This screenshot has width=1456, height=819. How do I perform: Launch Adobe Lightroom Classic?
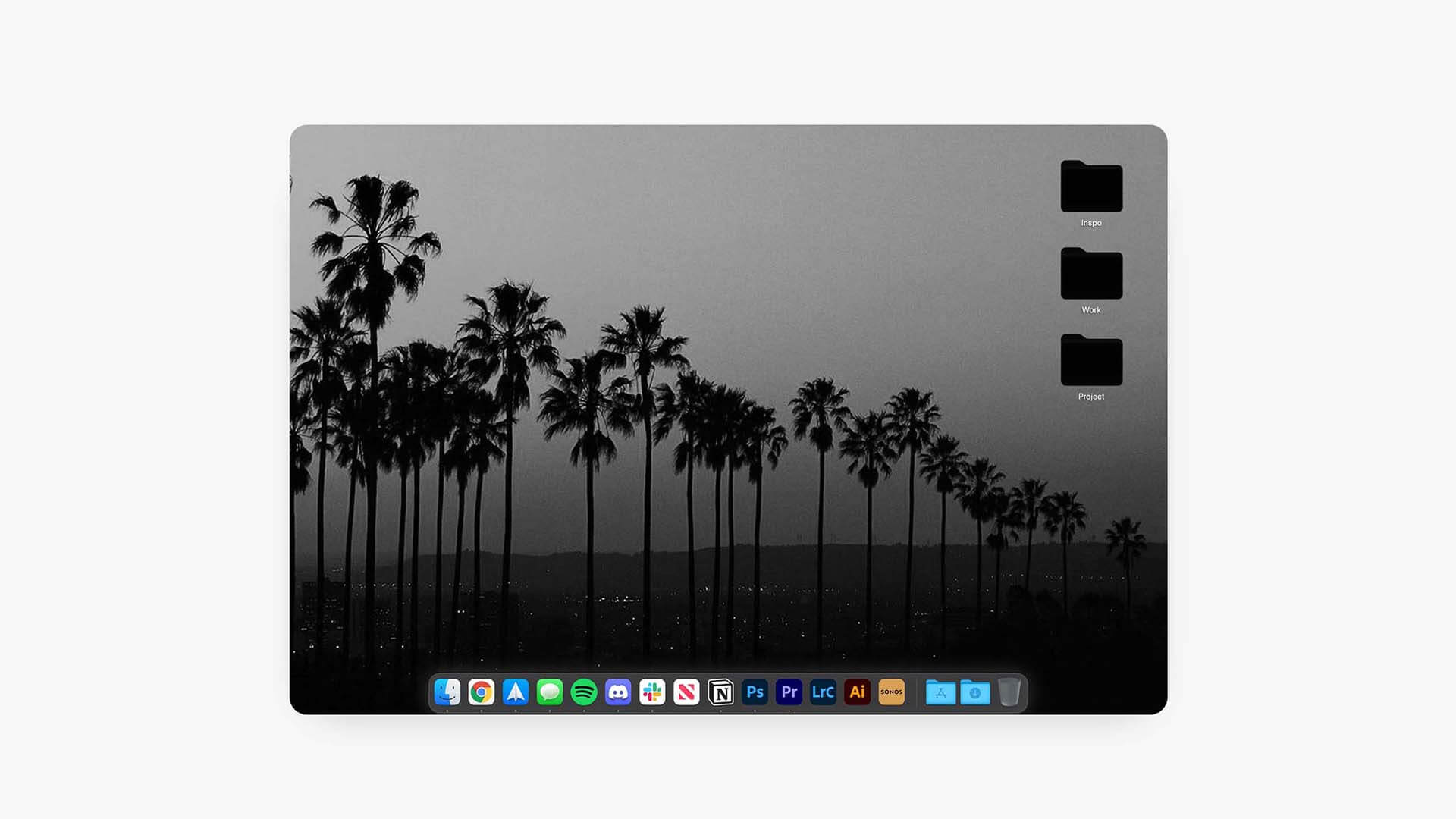823,692
